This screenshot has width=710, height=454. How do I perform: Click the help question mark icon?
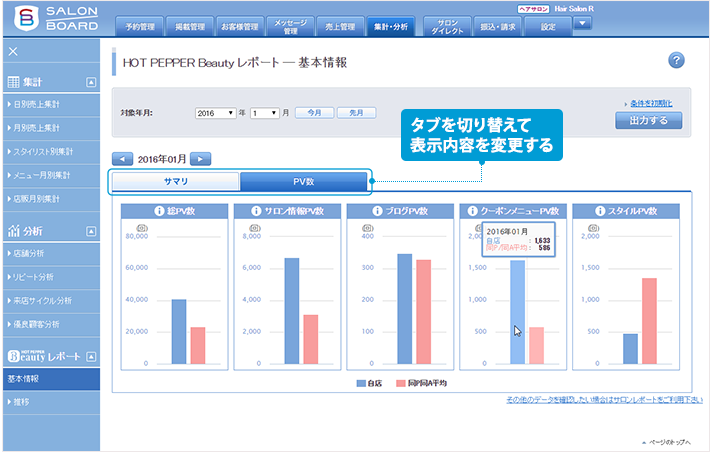tap(676, 62)
